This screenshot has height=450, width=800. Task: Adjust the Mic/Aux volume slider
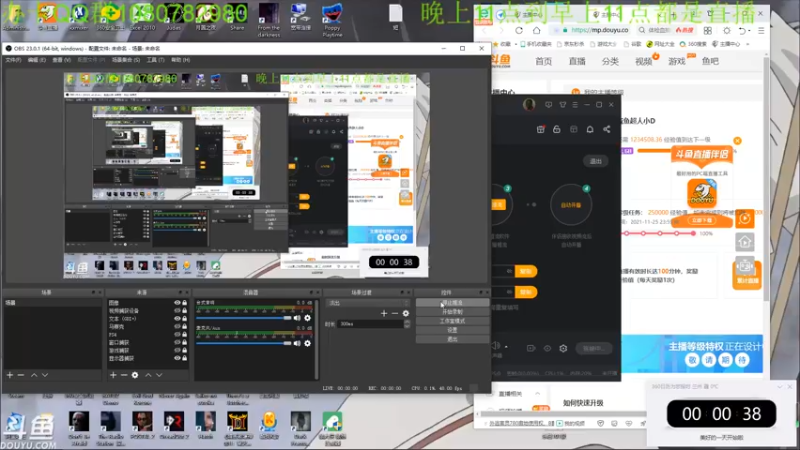click(x=244, y=343)
